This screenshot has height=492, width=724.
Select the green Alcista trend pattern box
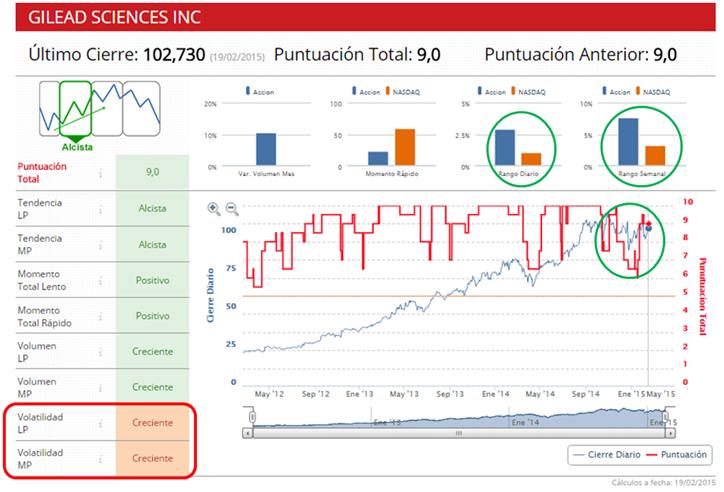tap(75, 108)
